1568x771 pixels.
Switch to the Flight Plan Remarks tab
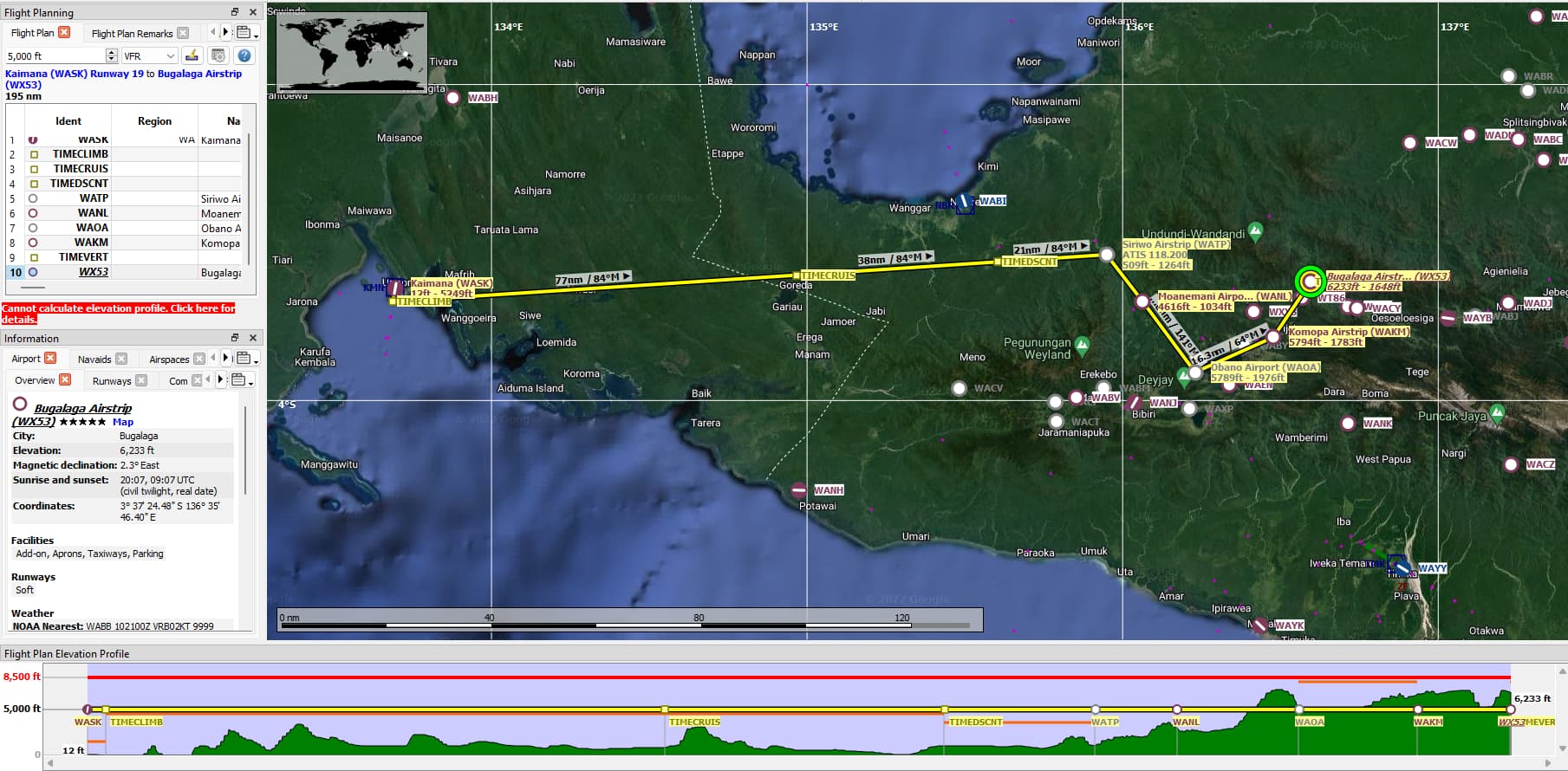(132, 33)
